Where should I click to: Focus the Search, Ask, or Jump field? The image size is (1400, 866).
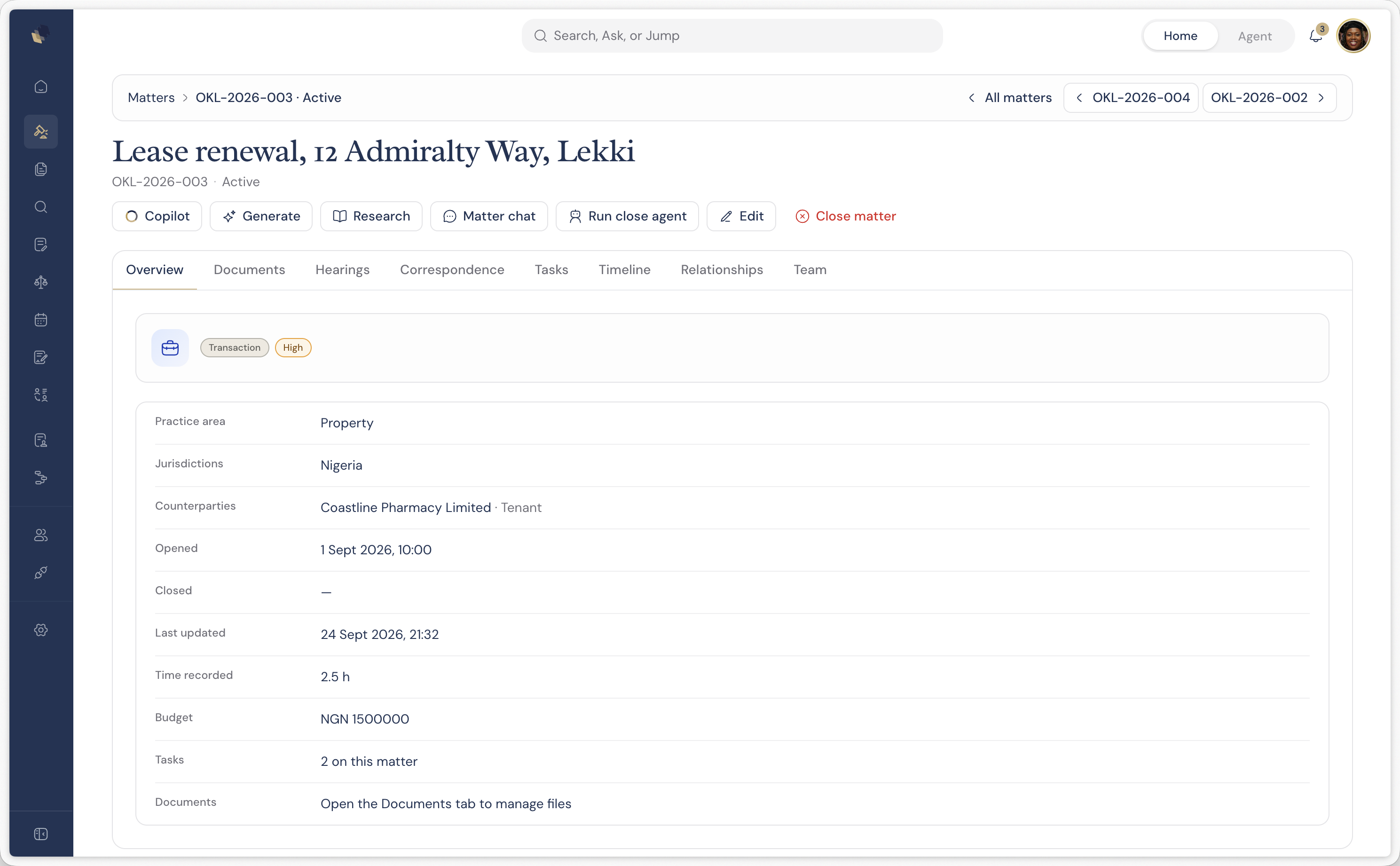click(732, 36)
